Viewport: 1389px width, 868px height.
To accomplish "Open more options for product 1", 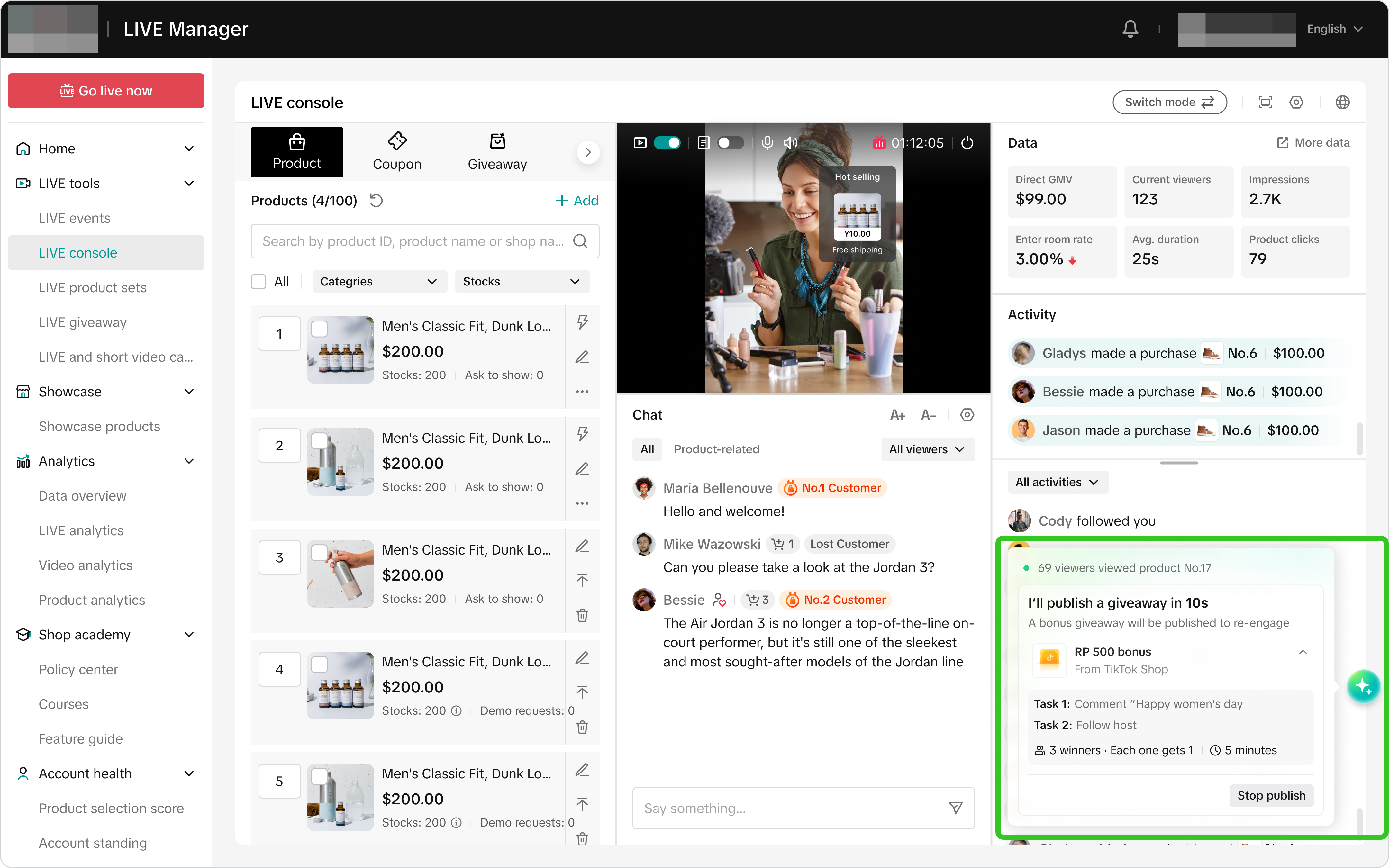I will tap(582, 392).
